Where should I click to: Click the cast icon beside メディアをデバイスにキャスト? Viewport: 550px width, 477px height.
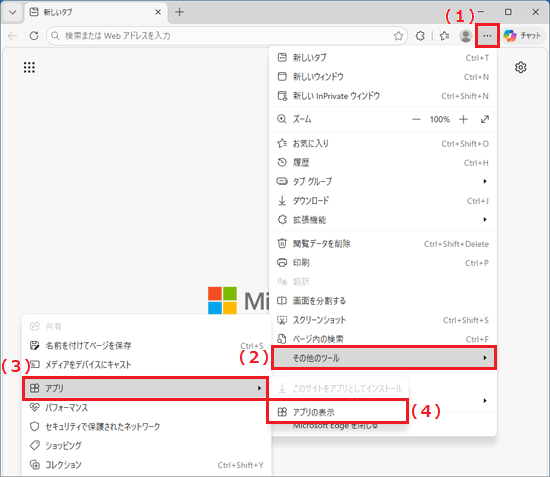click(34, 365)
